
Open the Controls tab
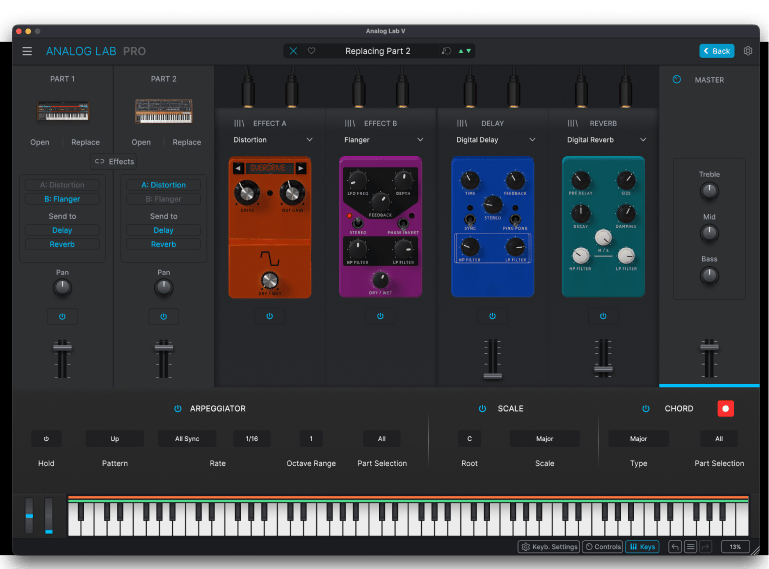click(x=603, y=547)
